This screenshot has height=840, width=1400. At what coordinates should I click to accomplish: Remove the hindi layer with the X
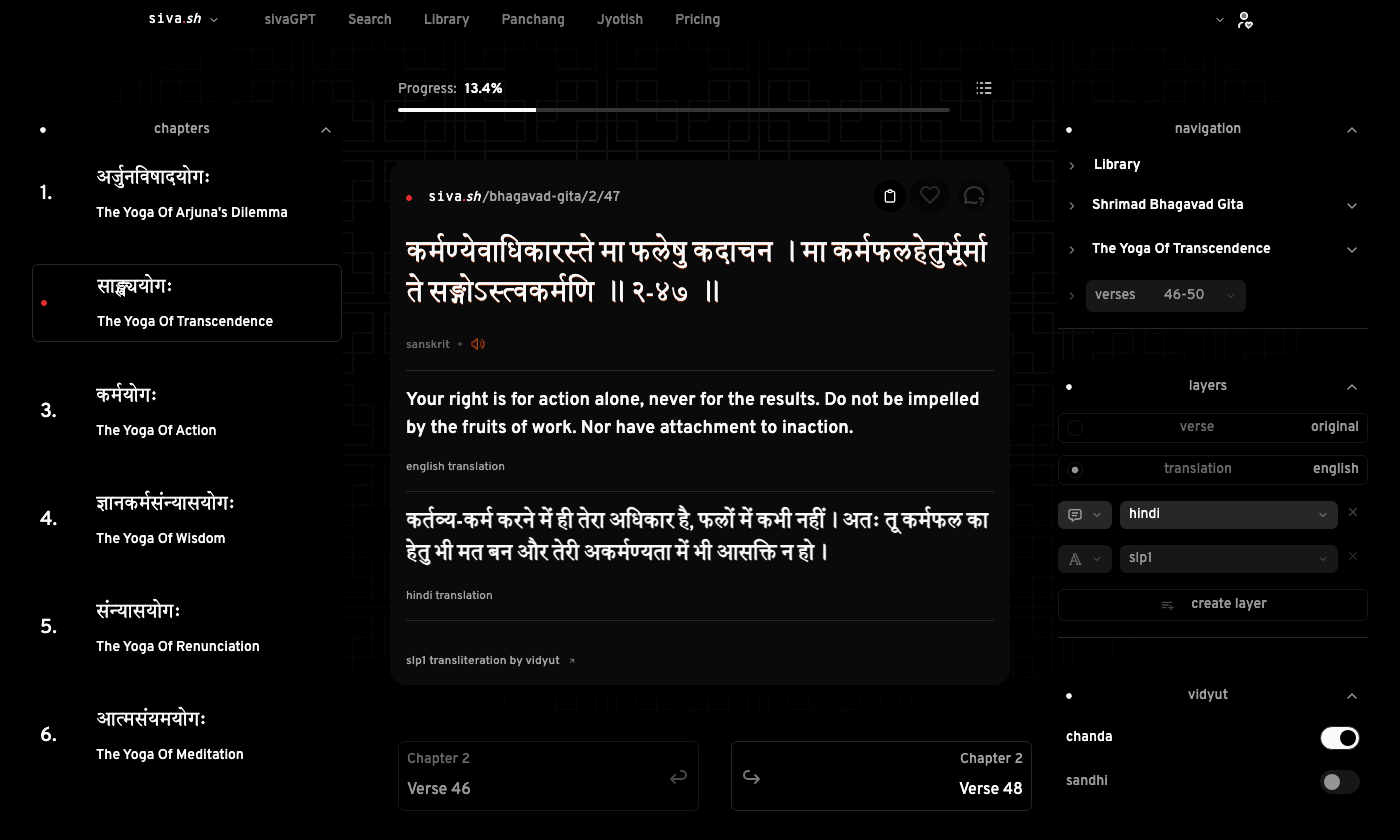[1353, 513]
